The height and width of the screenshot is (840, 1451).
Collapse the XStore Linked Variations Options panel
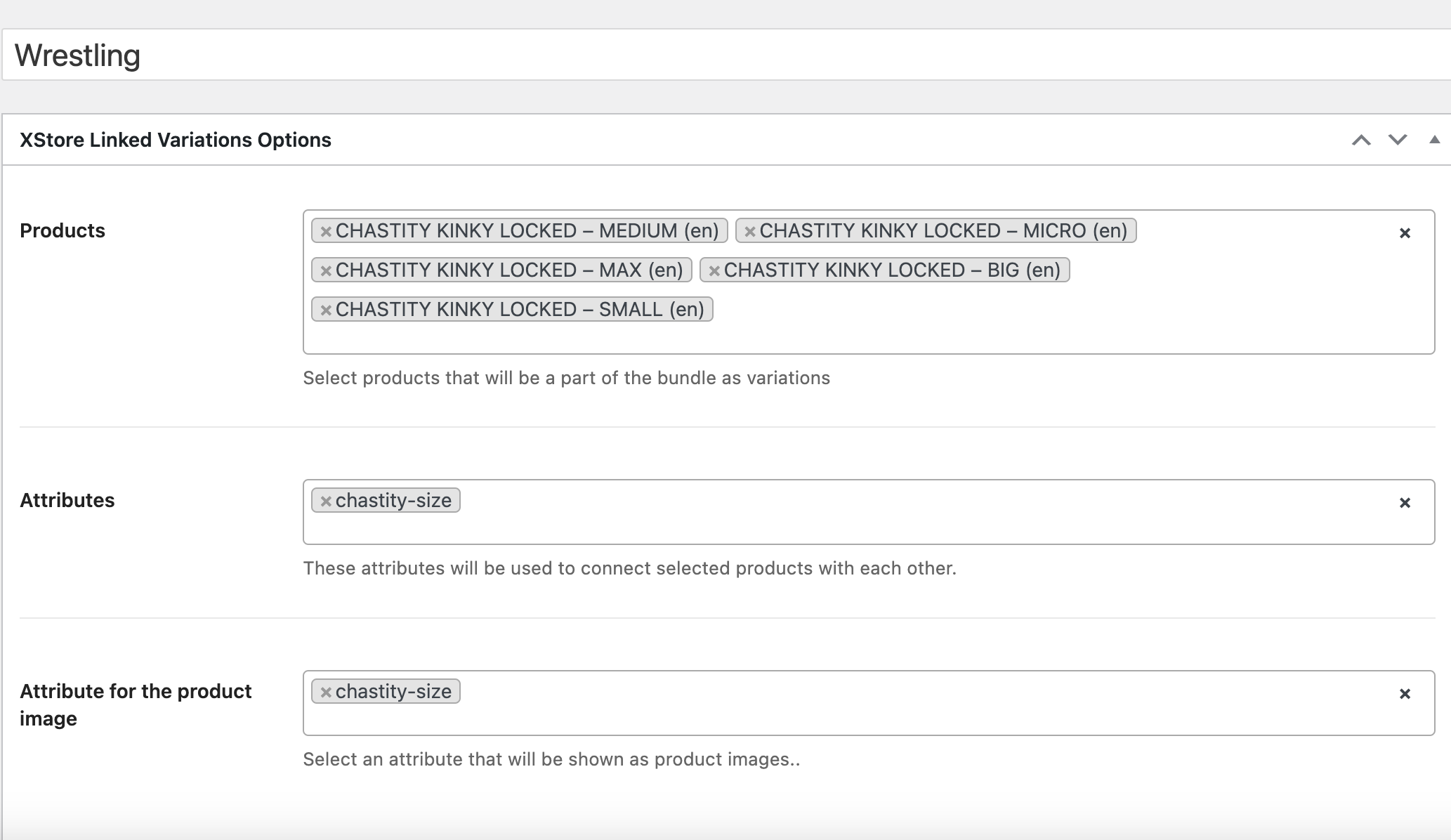(1434, 140)
